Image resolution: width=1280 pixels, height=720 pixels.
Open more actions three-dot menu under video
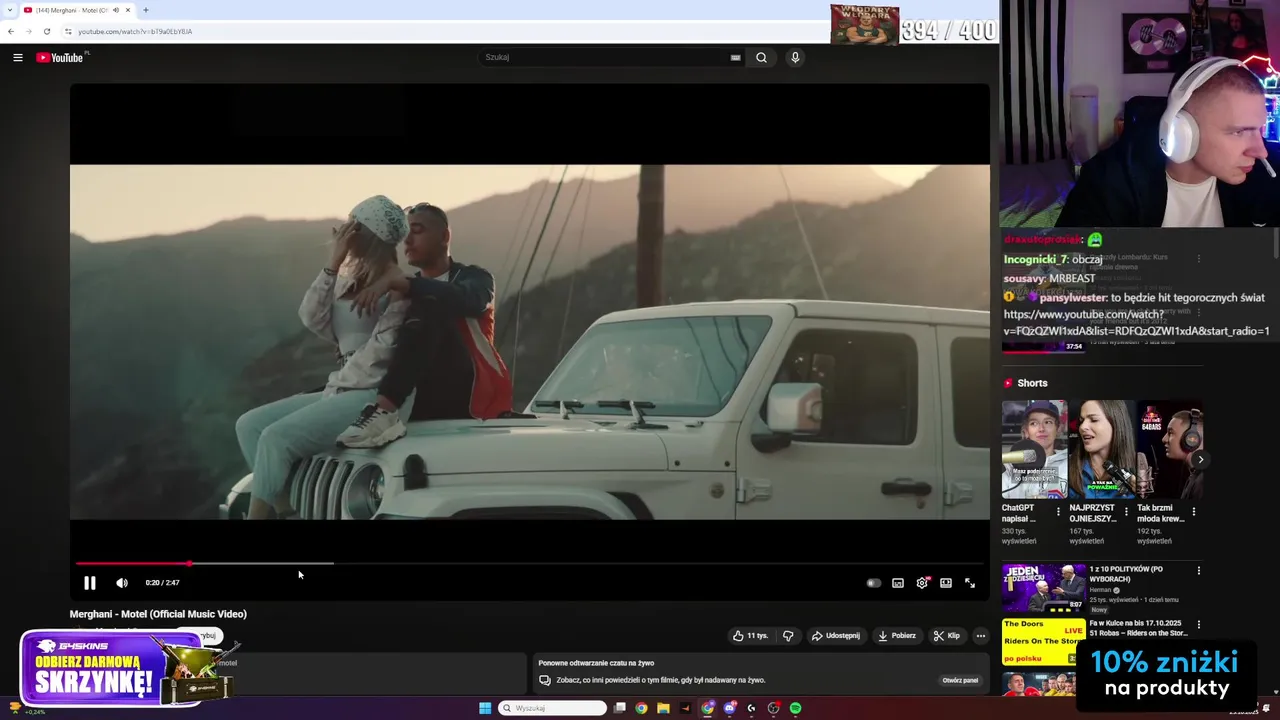[x=981, y=635]
